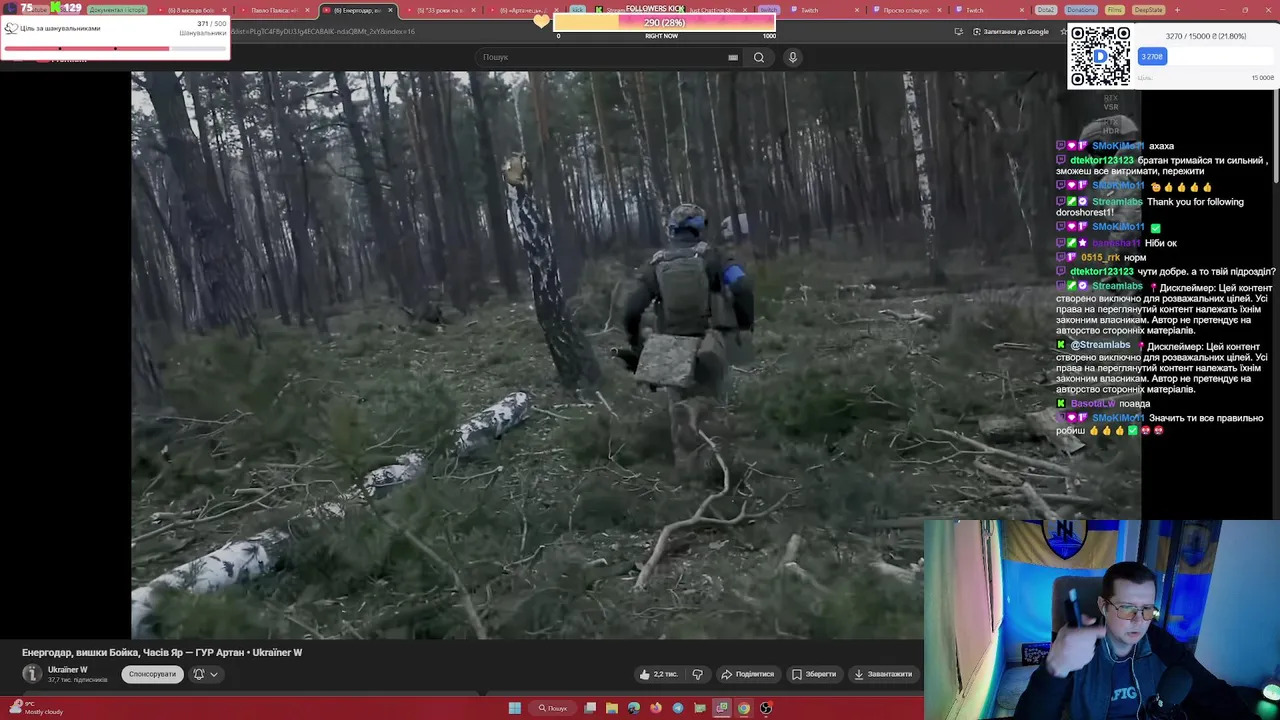
Task: Click the Ціль за шанувальниками progress bar
Action: (114, 48)
